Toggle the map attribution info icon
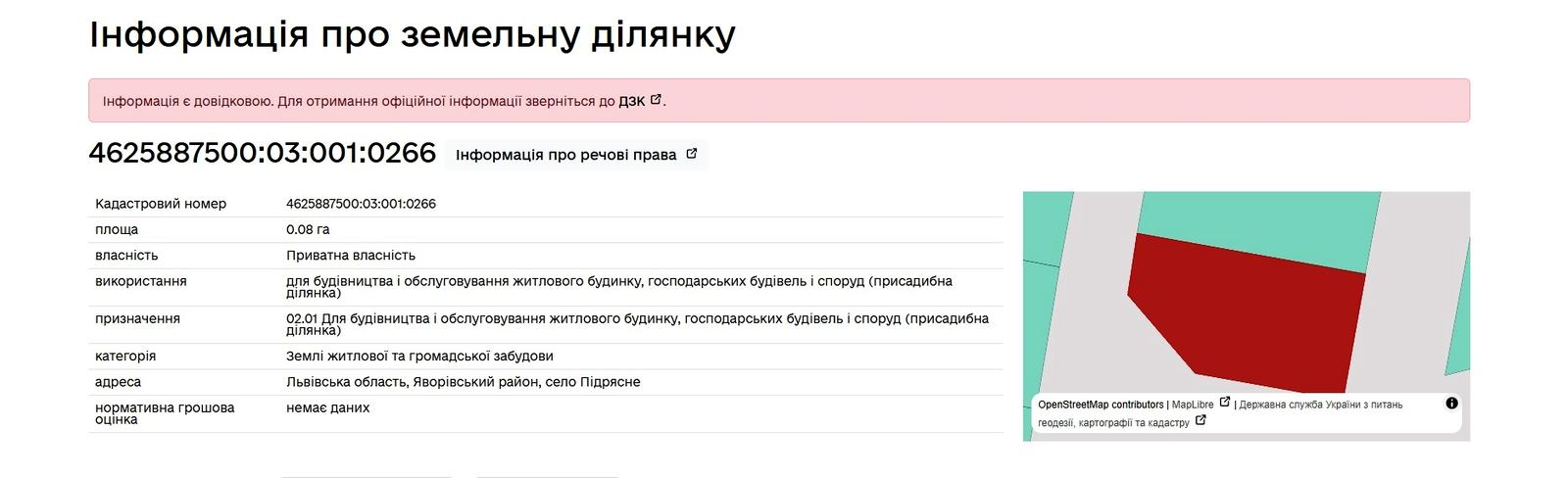Image resolution: width=1568 pixels, height=478 pixels. point(1451,403)
